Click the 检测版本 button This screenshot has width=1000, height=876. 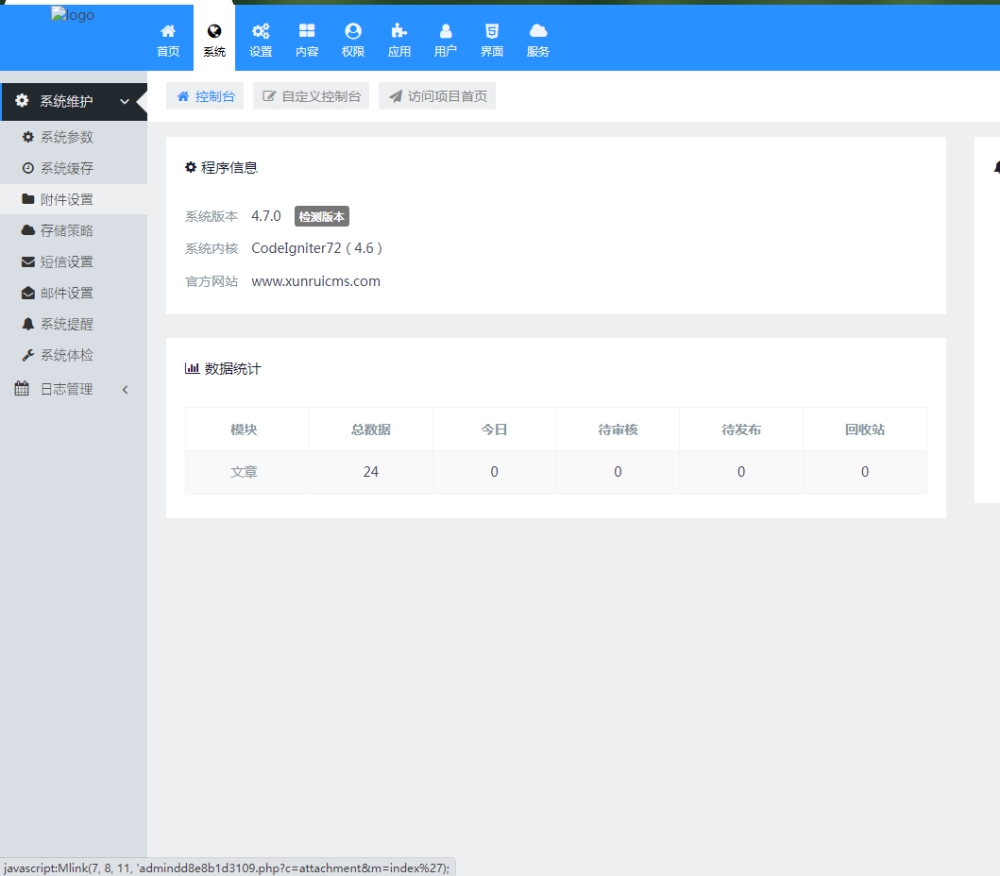coord(321,217)
